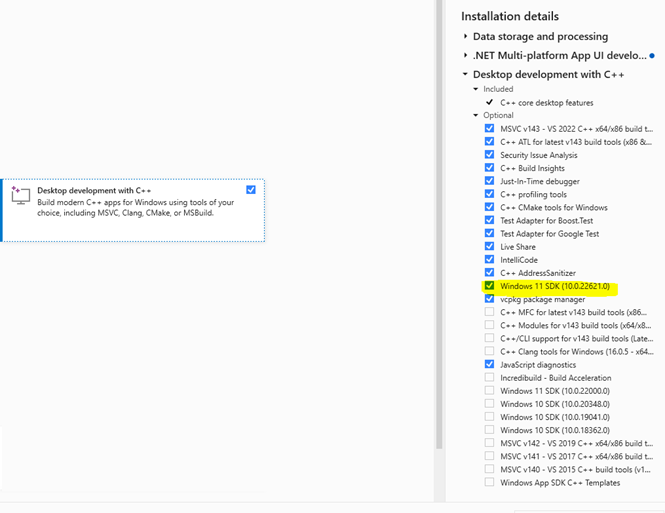
Task: Enable Incredibuild - Build Acceleration
Action: pos(489,377)
